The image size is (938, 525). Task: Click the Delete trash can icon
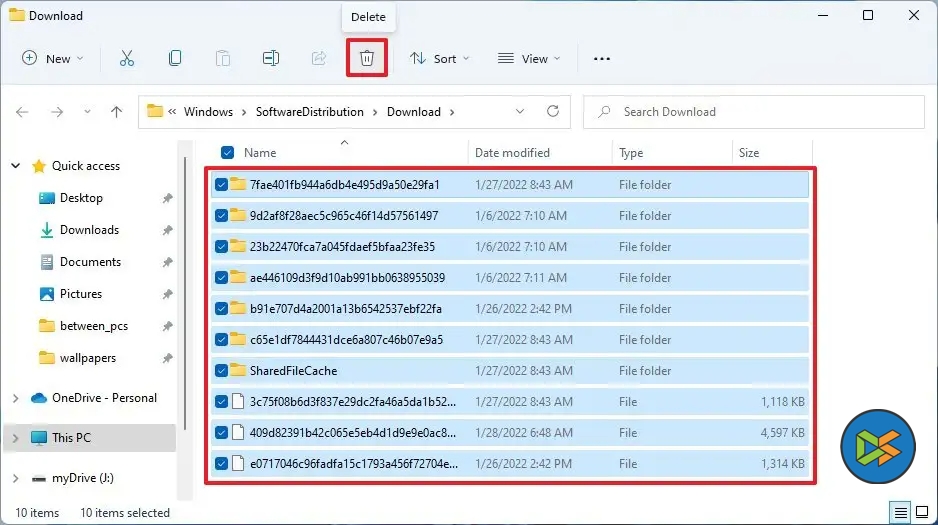pos(367,58)
